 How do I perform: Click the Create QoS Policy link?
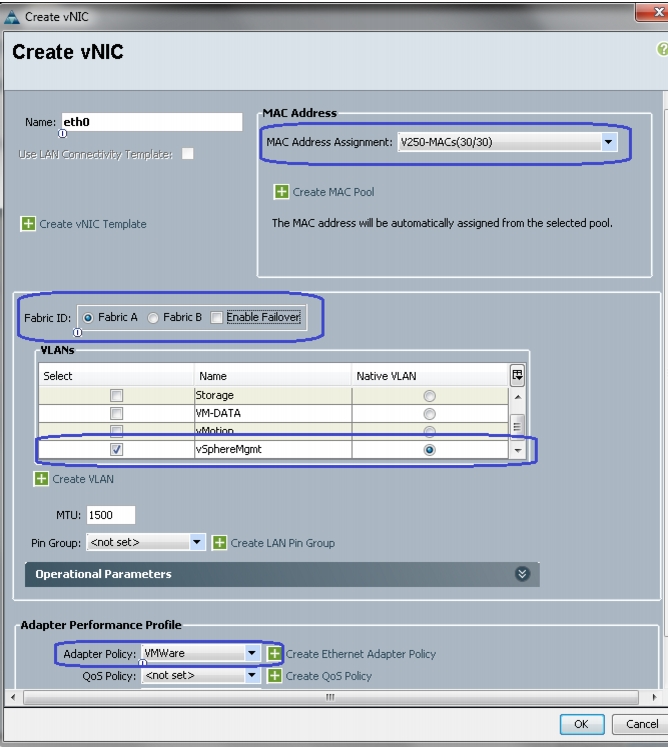point(328,676)
